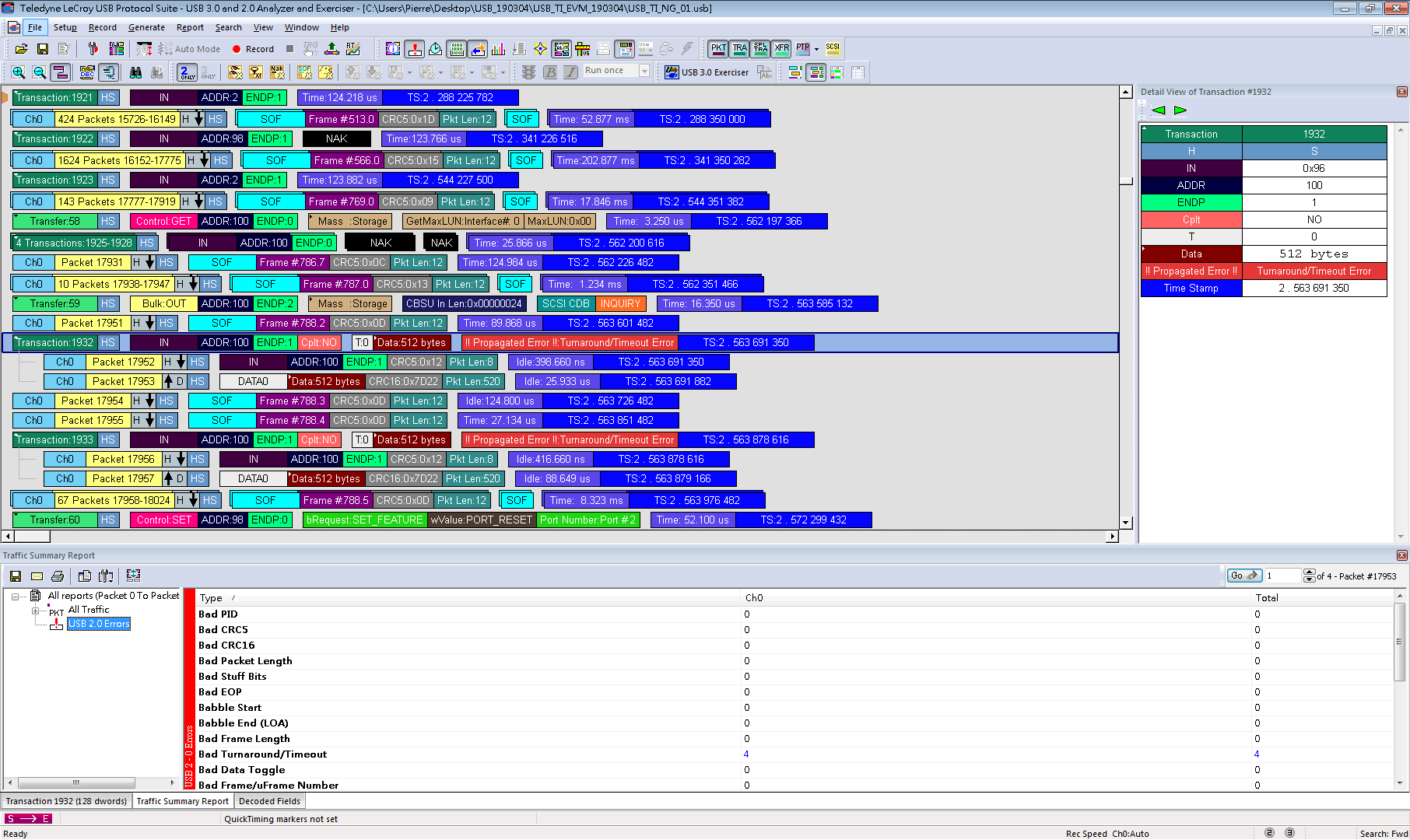Open the Timing Calculations clock icon
The image size is (1410, 840).
tap(436, 49)
